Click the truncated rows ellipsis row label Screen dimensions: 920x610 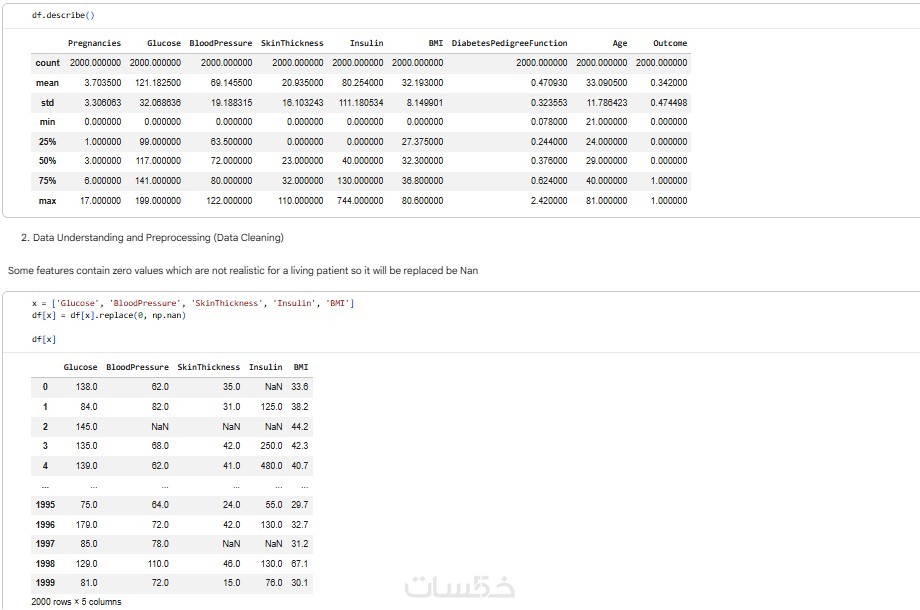pyautogui.click(x=45, y=485)
